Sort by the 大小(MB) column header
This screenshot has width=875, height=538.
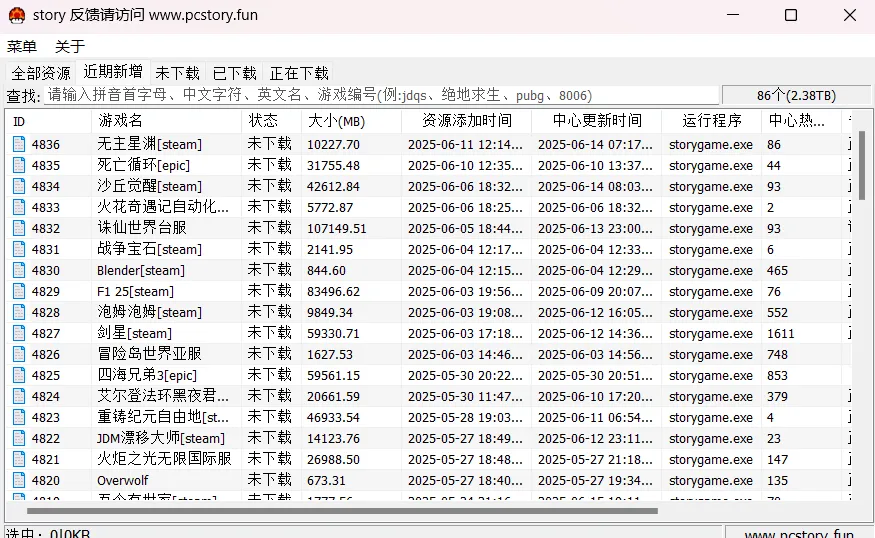[351, 121]
